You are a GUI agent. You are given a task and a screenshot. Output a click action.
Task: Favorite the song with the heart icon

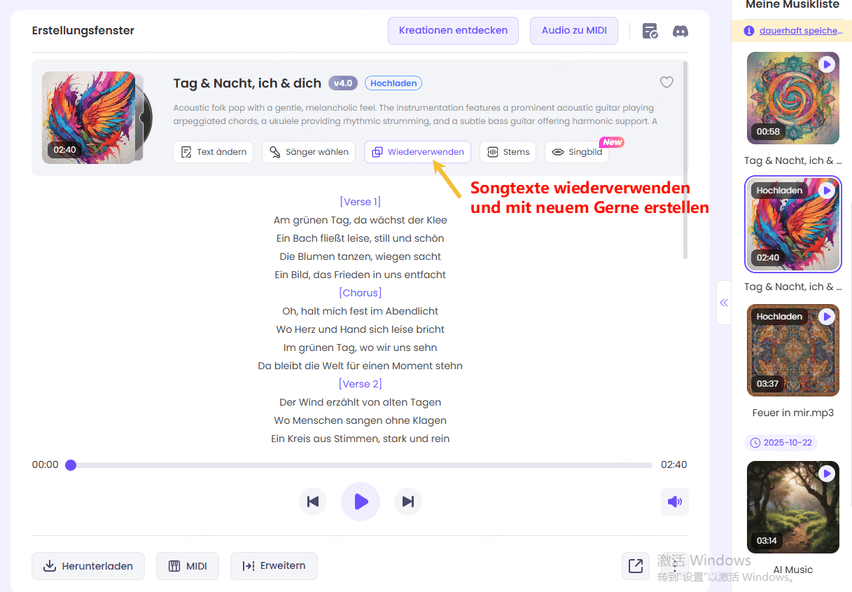coord(666,82)
